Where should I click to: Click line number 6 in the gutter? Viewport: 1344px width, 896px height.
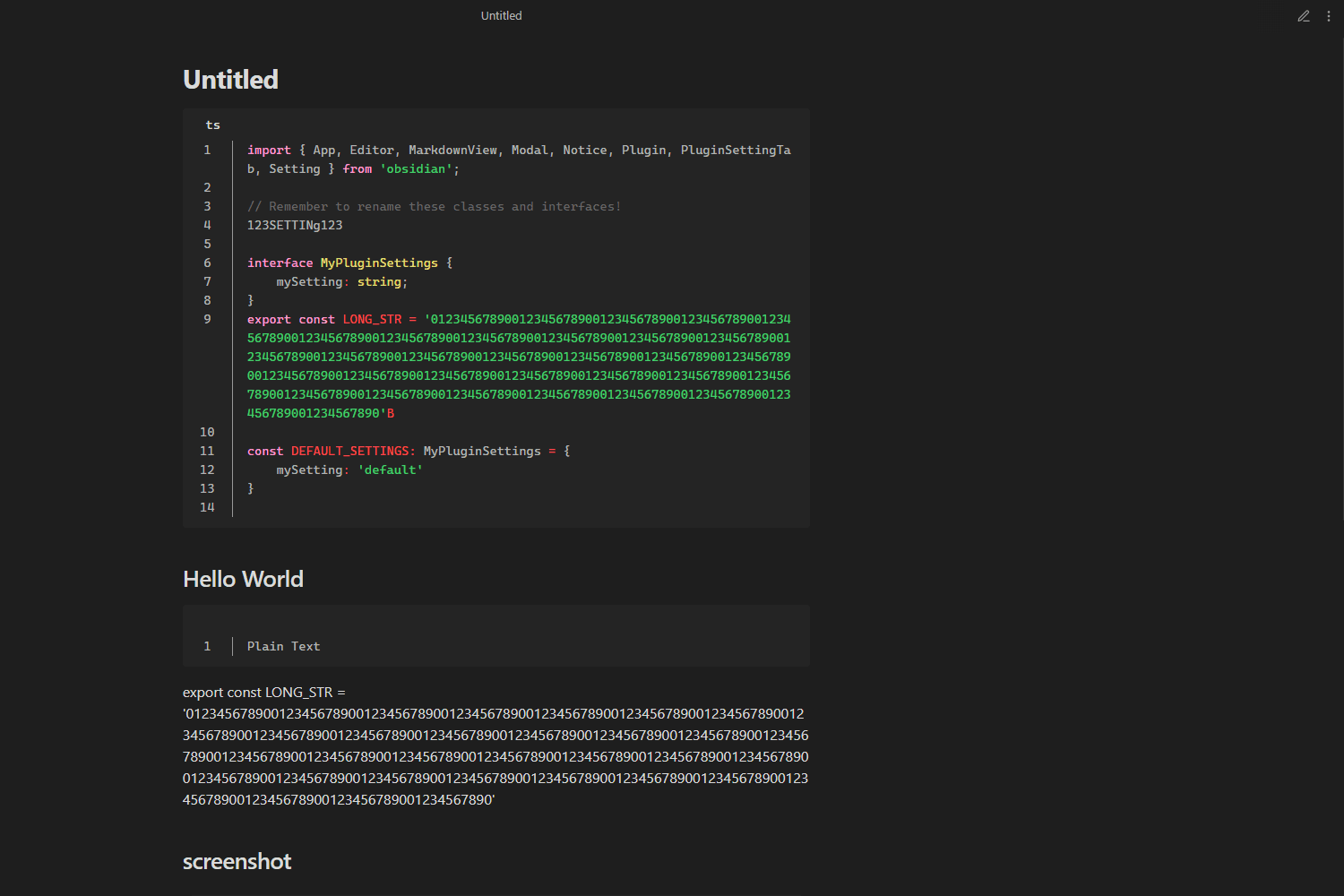[x=207, y=263]
